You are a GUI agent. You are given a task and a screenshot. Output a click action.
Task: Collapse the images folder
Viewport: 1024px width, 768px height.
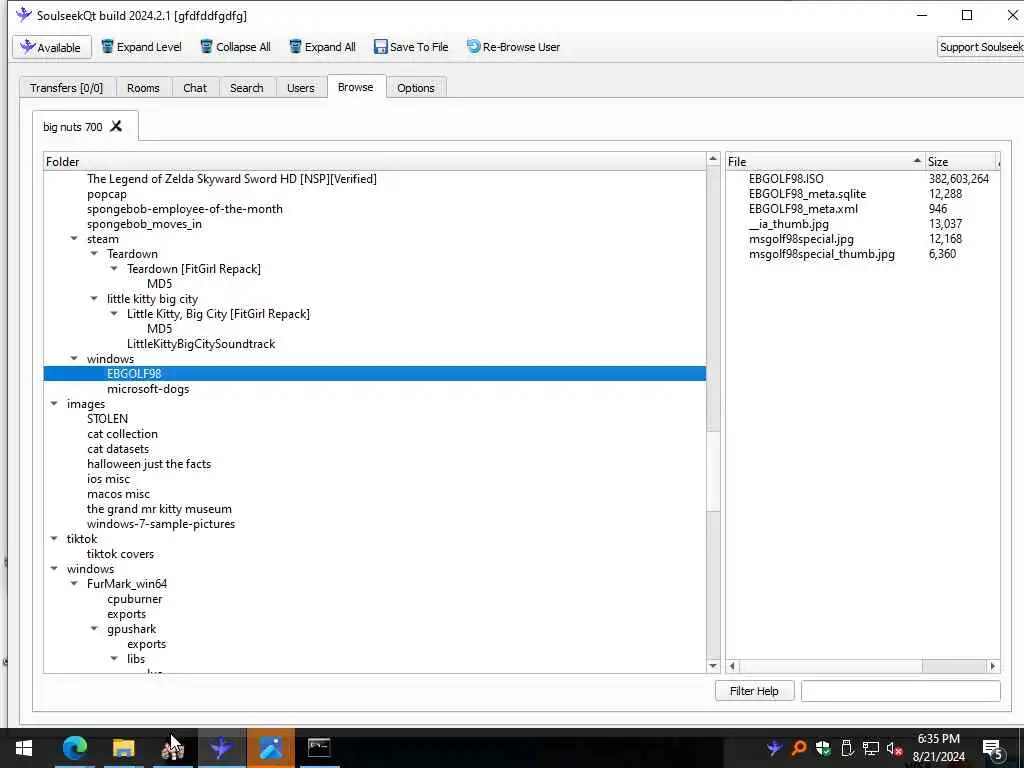tap(54, 404)
